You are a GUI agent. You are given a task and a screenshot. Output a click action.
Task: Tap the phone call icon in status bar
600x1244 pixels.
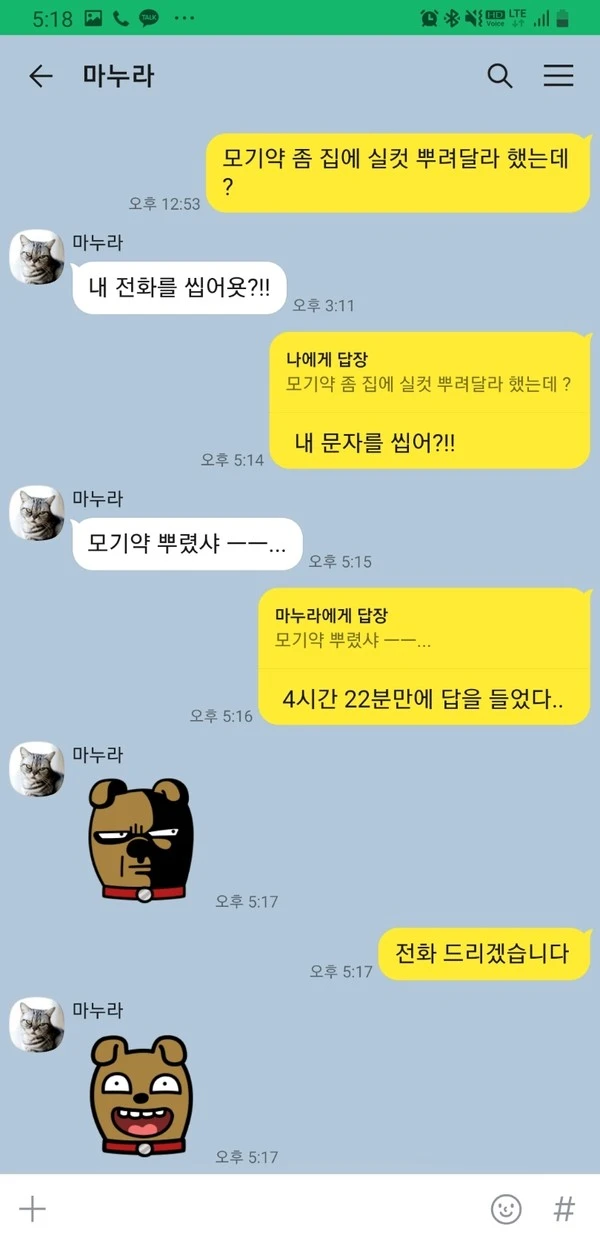click(x=121, y=17)
